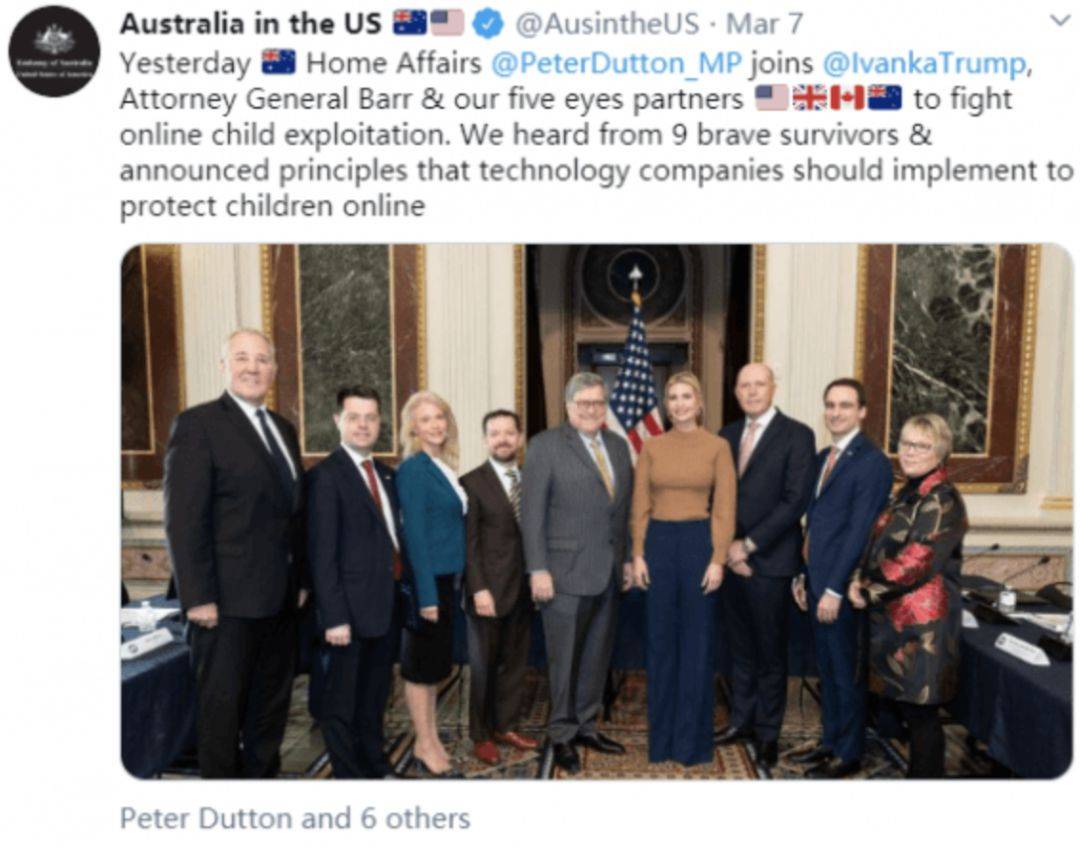Click the blue verified badge
Viewport: 1080px width, 851px height.
(x=488, y=25)
